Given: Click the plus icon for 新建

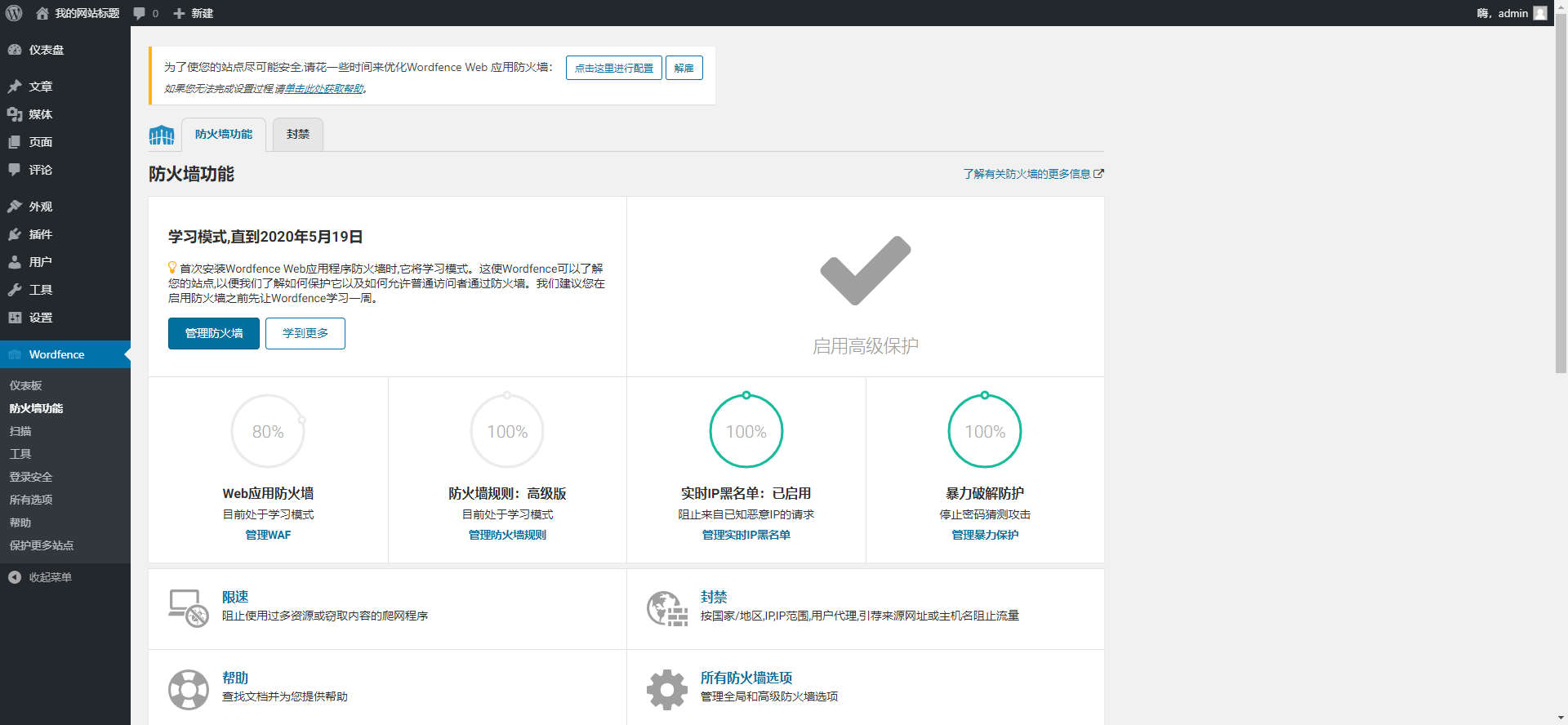Looking at the screenshot, I should (x=179, y=13).
